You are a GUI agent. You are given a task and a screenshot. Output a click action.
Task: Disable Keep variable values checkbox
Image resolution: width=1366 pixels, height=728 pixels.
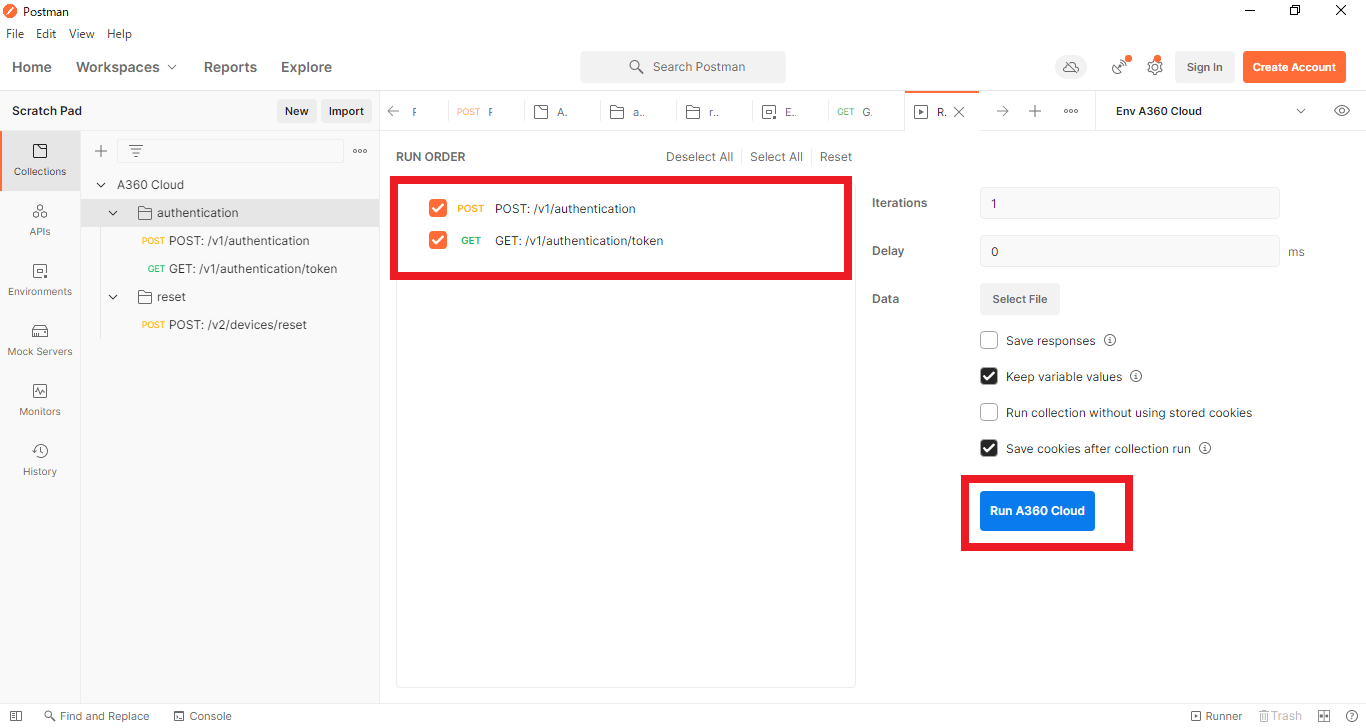[989, 376]
